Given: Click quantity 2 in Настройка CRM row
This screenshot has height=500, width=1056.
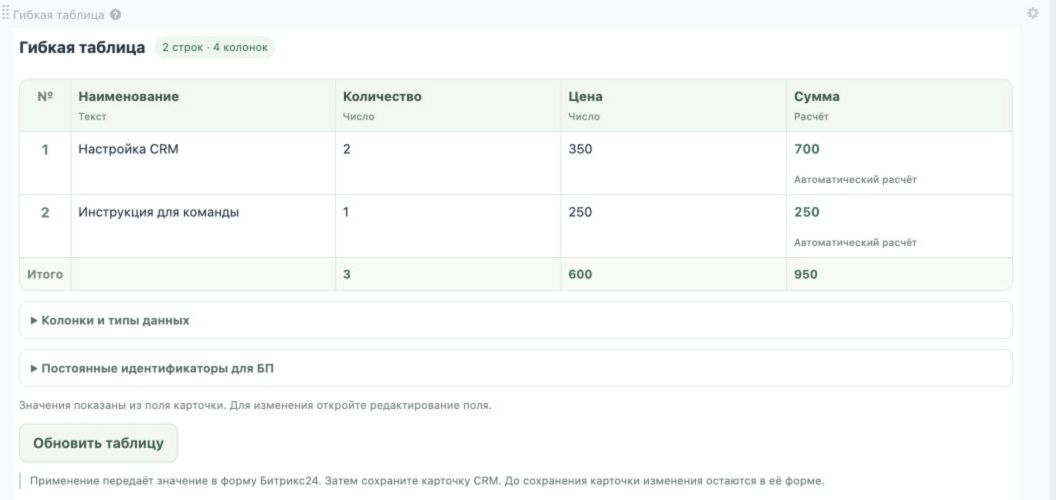Looking at the screenshot, I should coord(448,163).
